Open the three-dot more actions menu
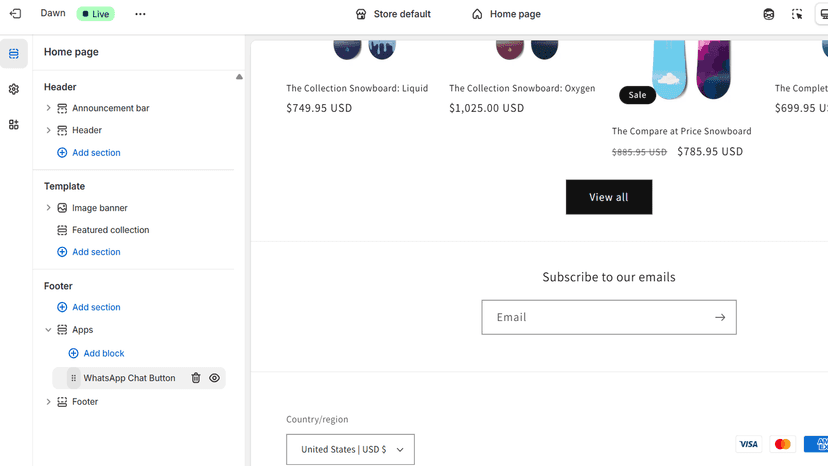828x466 pixels. pos(140,14)
